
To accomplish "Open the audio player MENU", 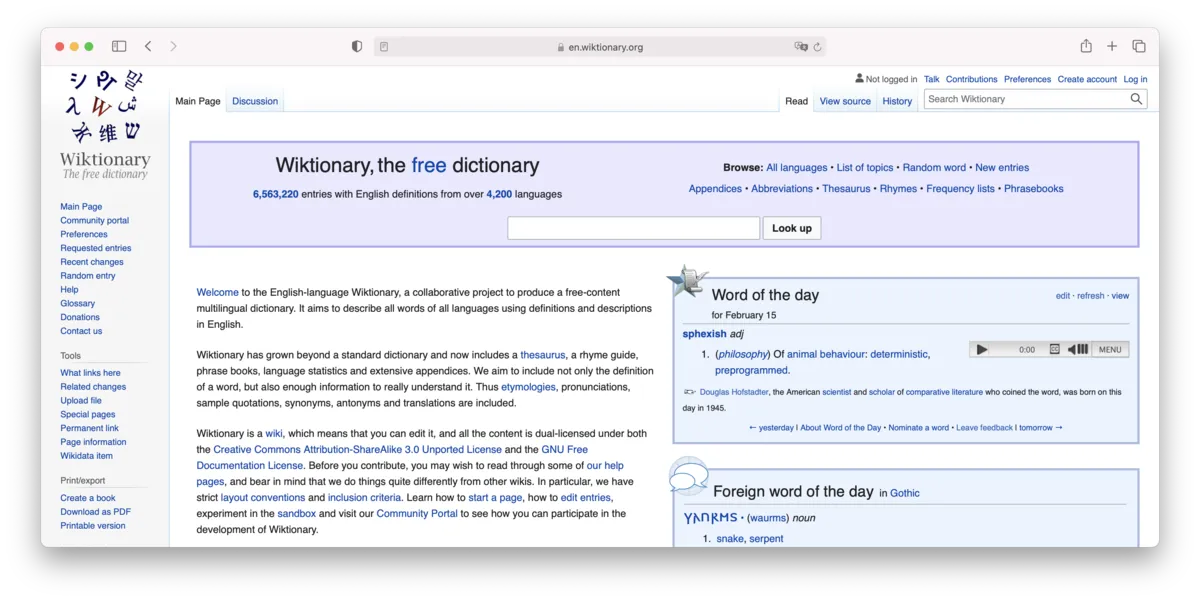I will coord(1110,350).
